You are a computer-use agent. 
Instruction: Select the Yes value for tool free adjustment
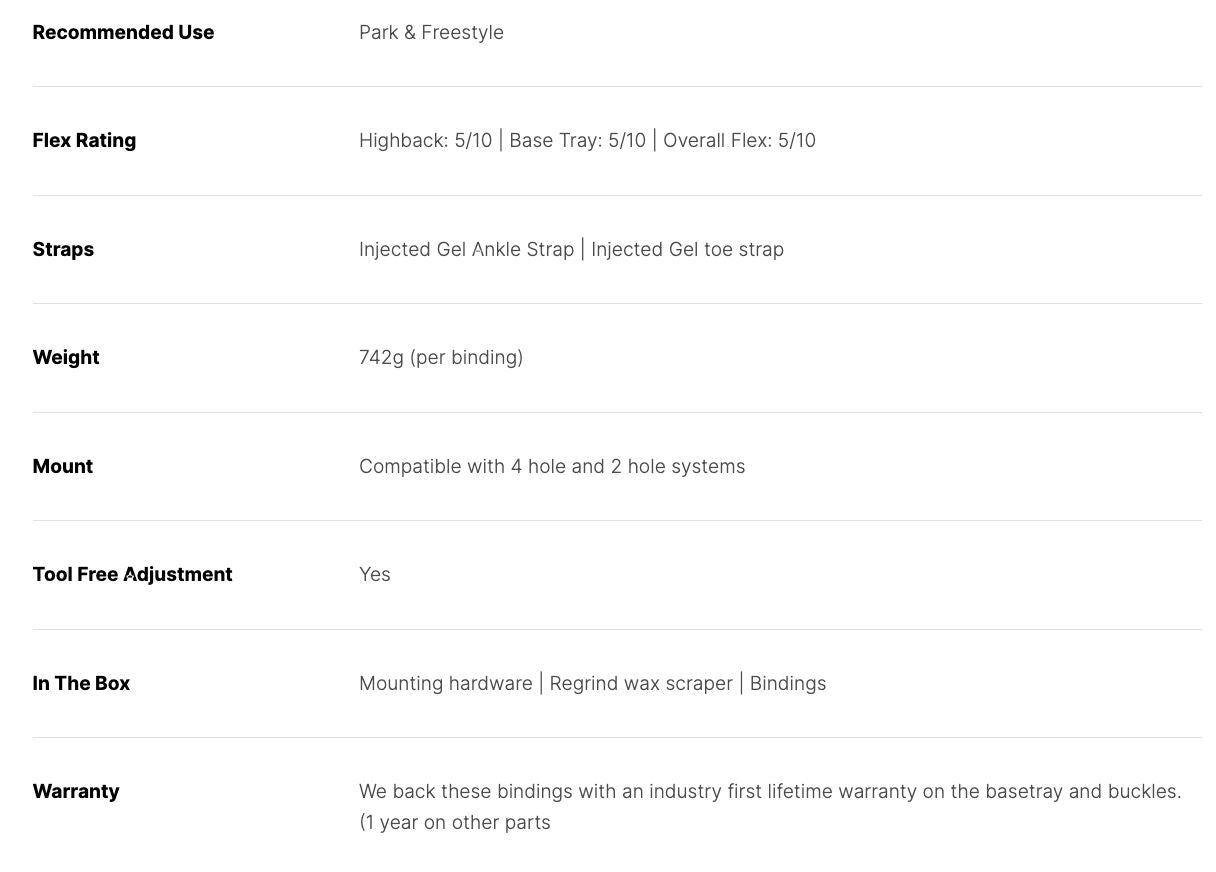point(375,574)
